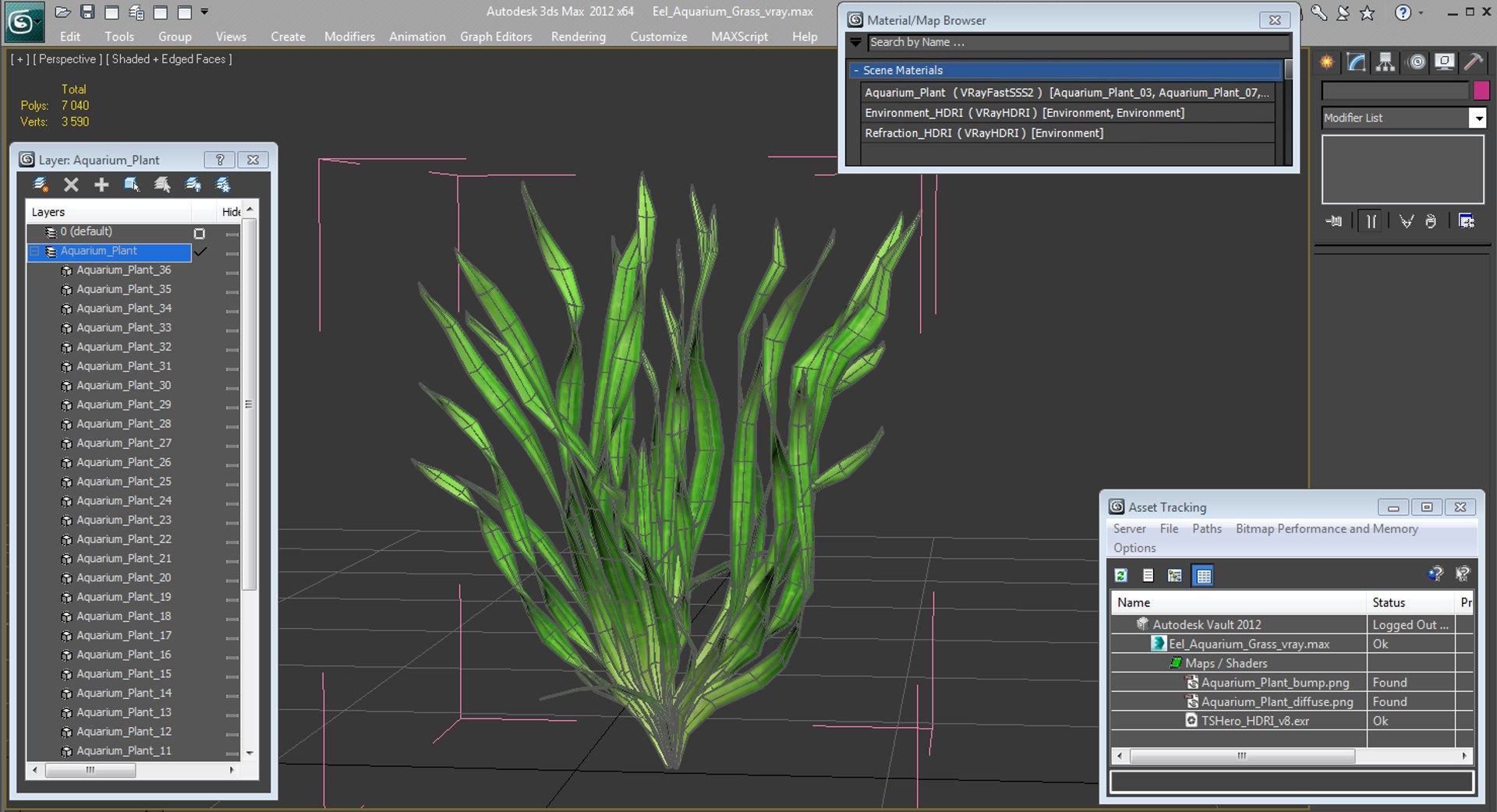The width and height of the screenshot is (1497, 812).
Task: Toggle Hide dash for Aquarium_Plant_36
Action: (x=232, y=272)
